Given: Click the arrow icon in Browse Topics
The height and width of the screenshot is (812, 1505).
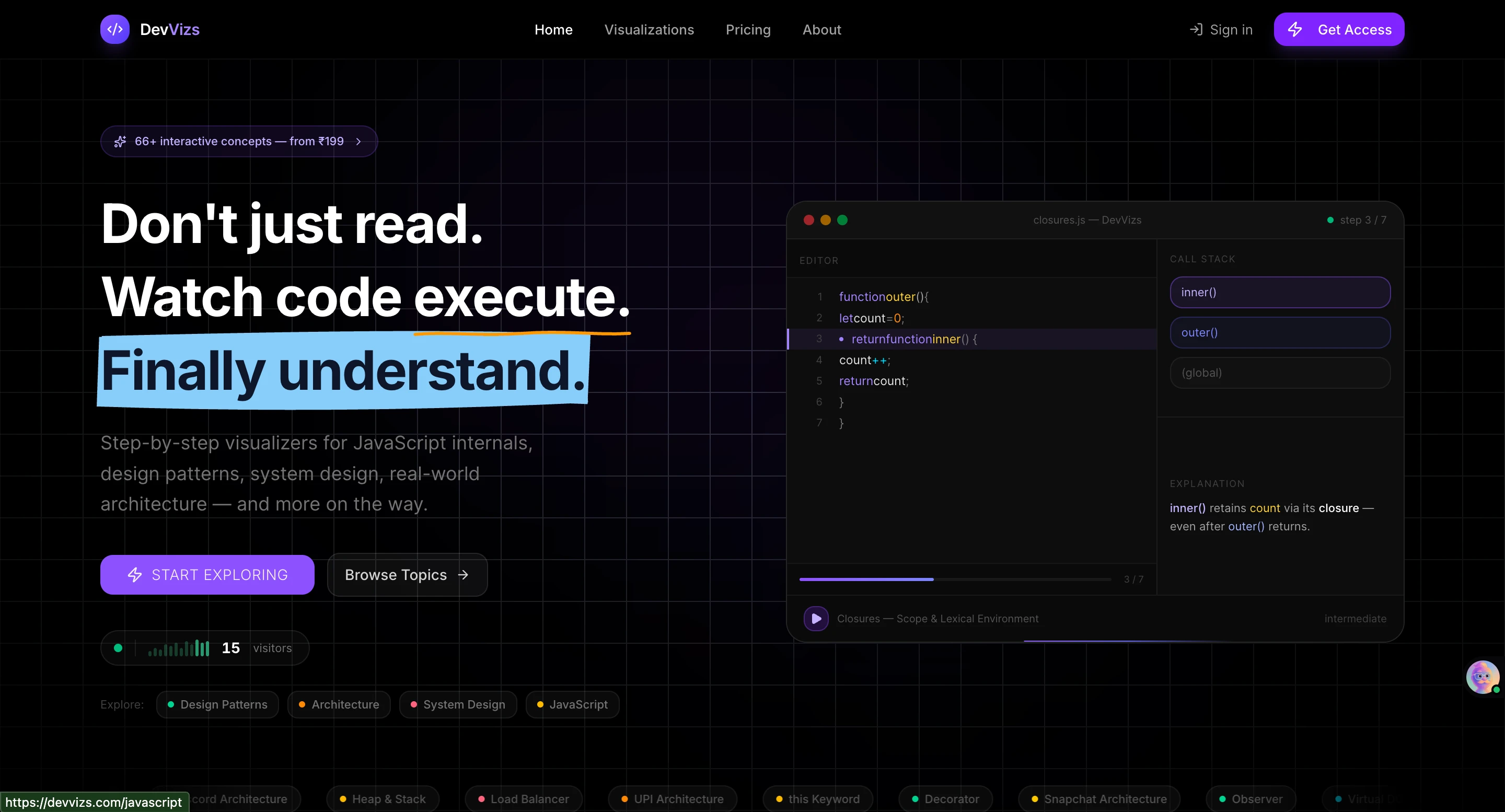Looking at the screenshot, I should [x=464, y=575].
